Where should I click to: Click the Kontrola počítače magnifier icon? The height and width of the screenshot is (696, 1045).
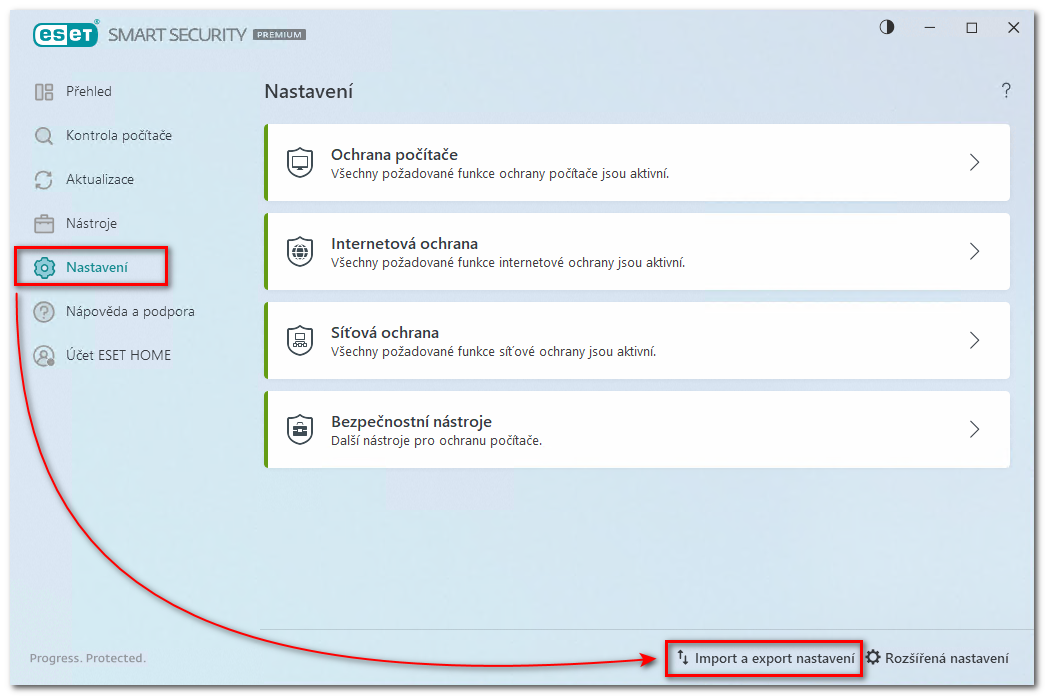(x=44, y=136)
